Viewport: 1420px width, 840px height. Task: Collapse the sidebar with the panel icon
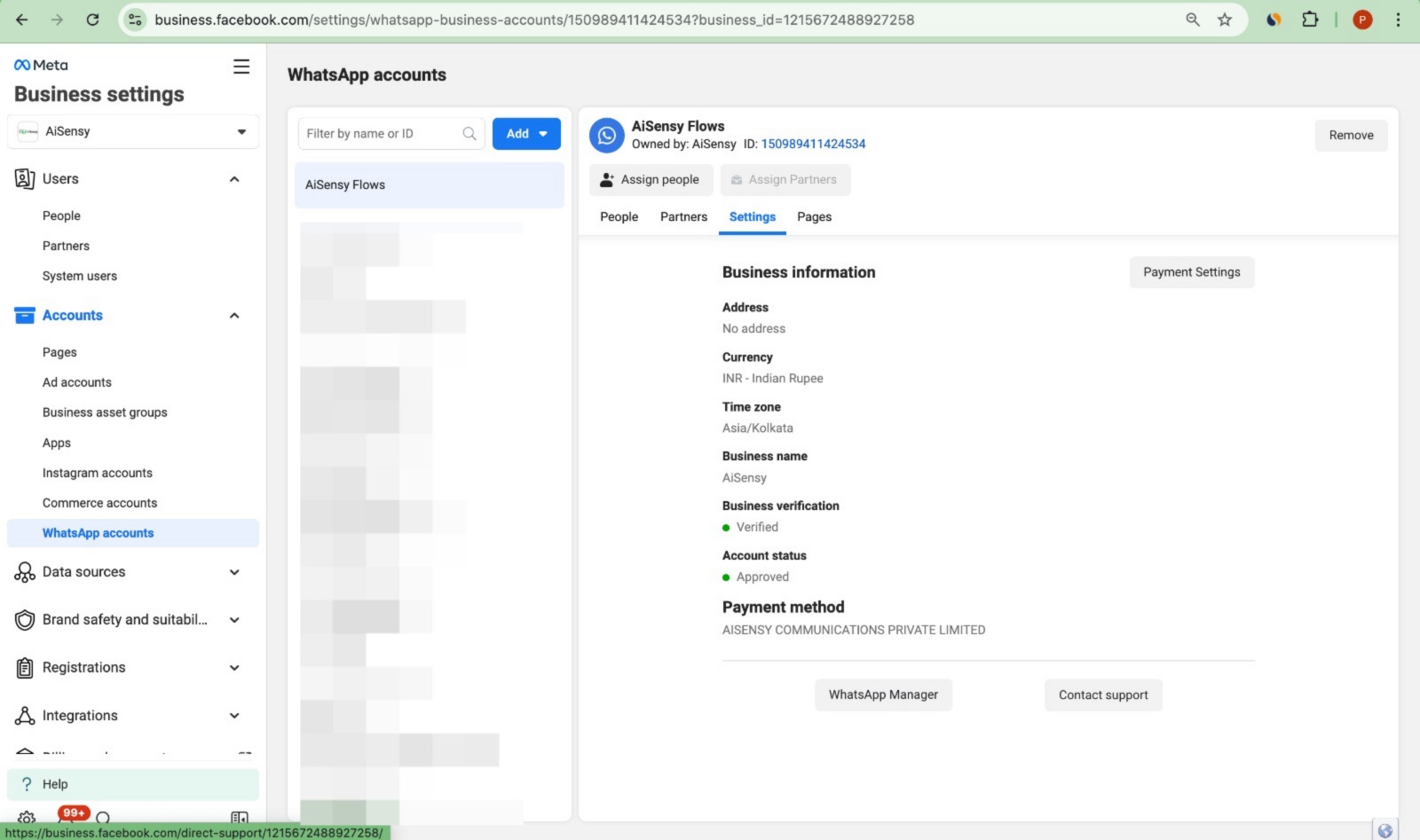240,818
